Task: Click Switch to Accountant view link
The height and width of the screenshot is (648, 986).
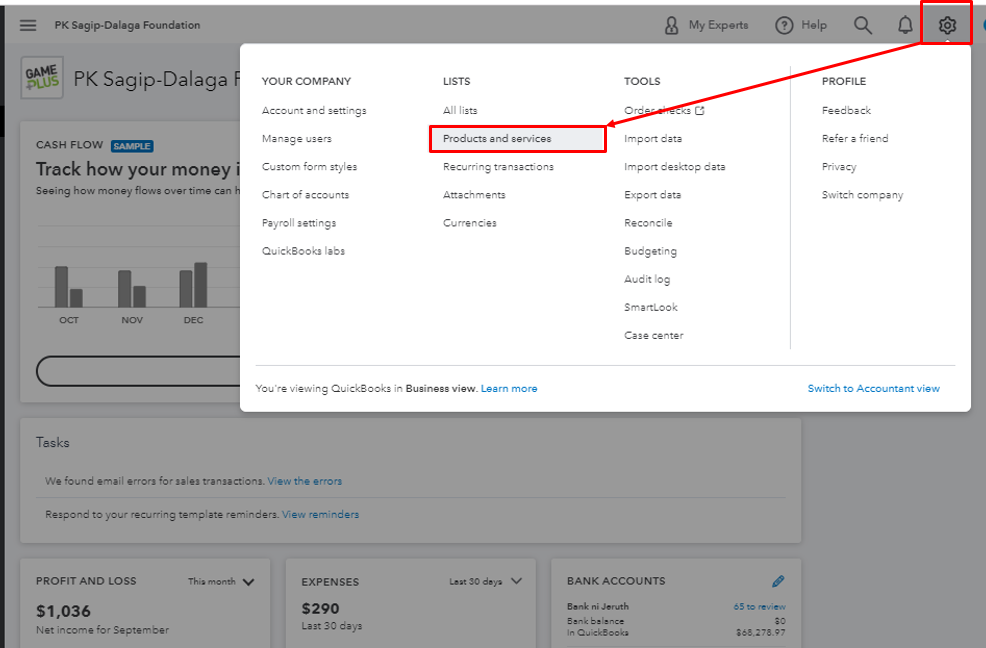Action: [873, 388]
